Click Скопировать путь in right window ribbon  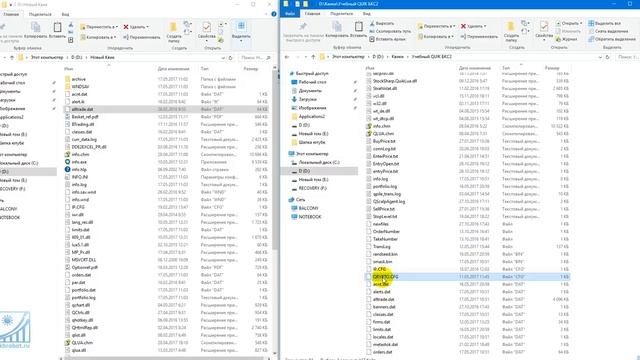[x=390, y=31]
